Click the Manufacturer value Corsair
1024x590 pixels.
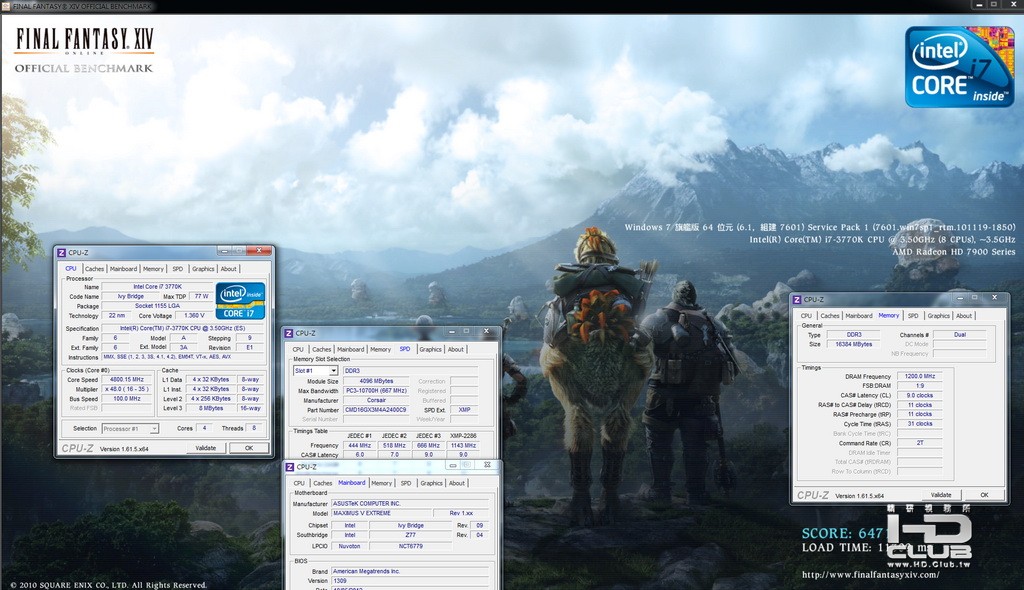coord(377,401)
